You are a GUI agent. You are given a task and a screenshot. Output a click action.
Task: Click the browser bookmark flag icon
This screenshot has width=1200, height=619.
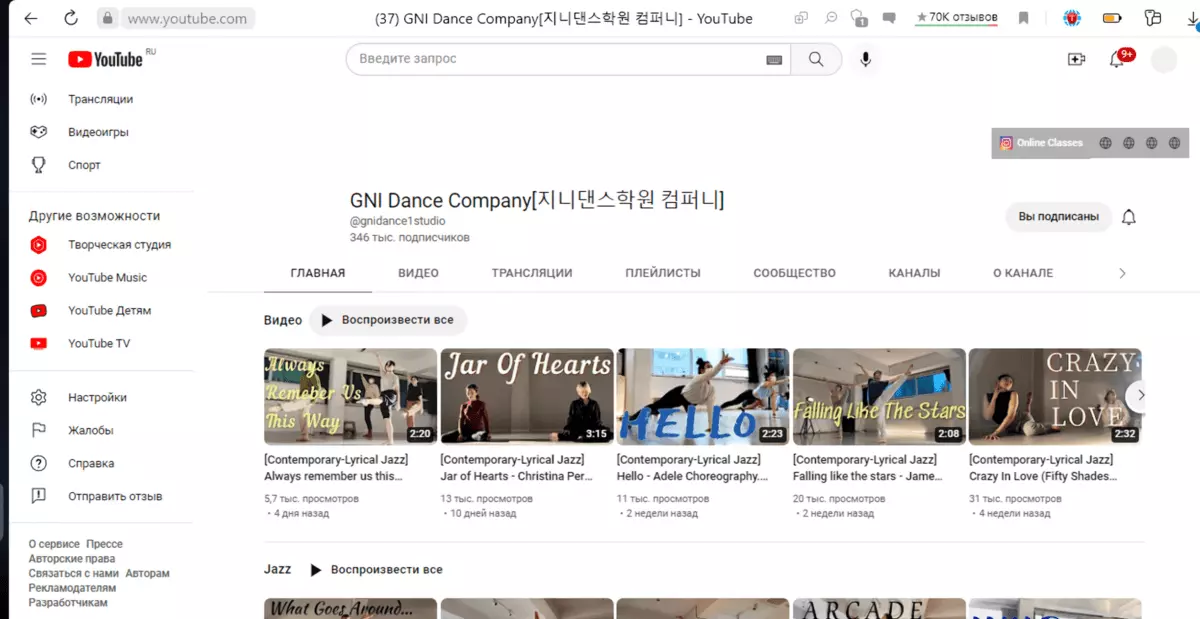click(1023, 18)
